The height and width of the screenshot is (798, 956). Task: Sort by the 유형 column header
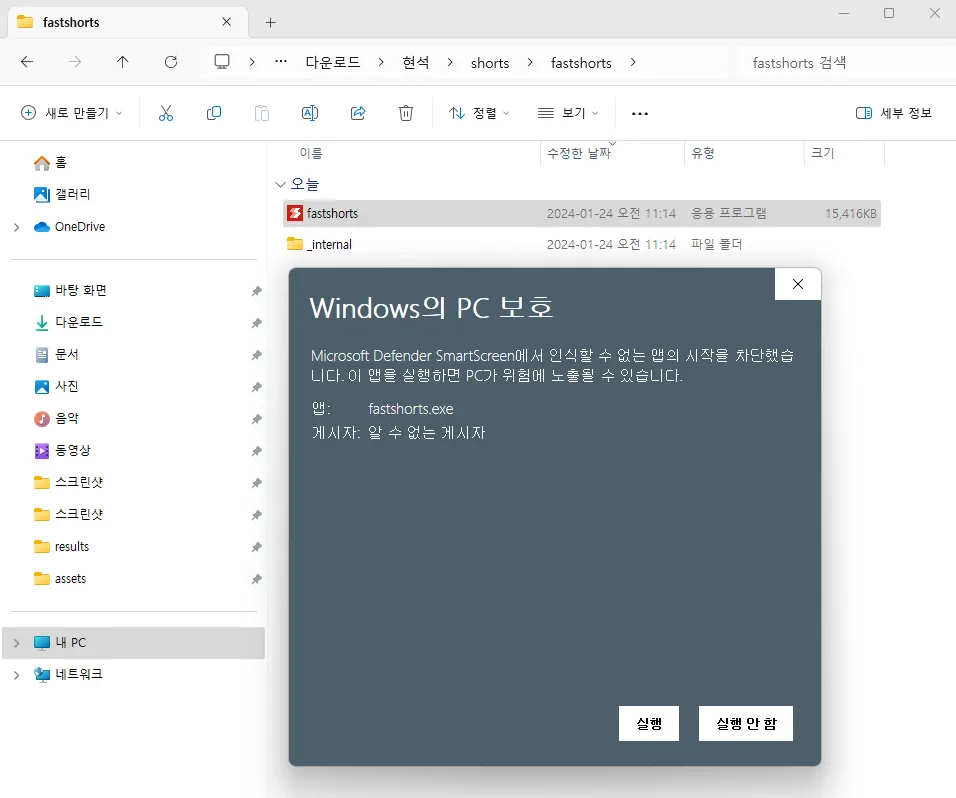tap(702, 153)
